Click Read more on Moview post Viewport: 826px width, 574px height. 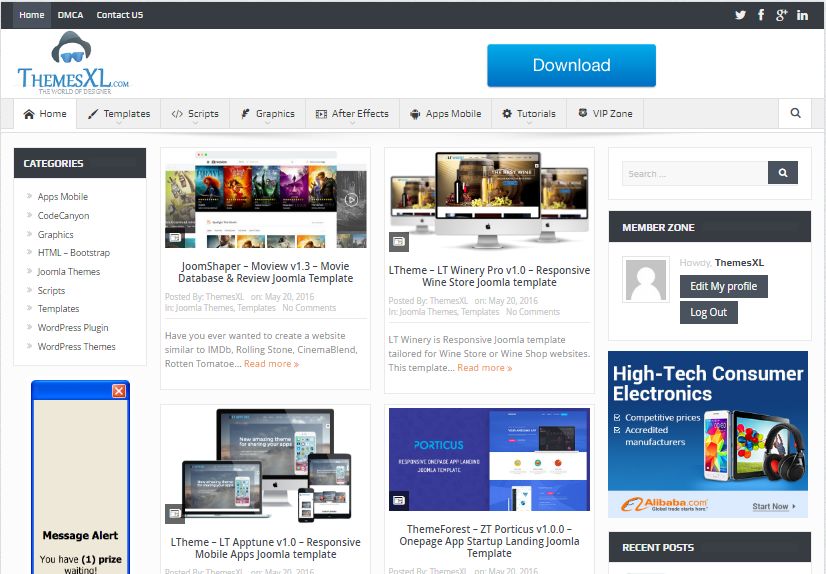tap(271, 364)
